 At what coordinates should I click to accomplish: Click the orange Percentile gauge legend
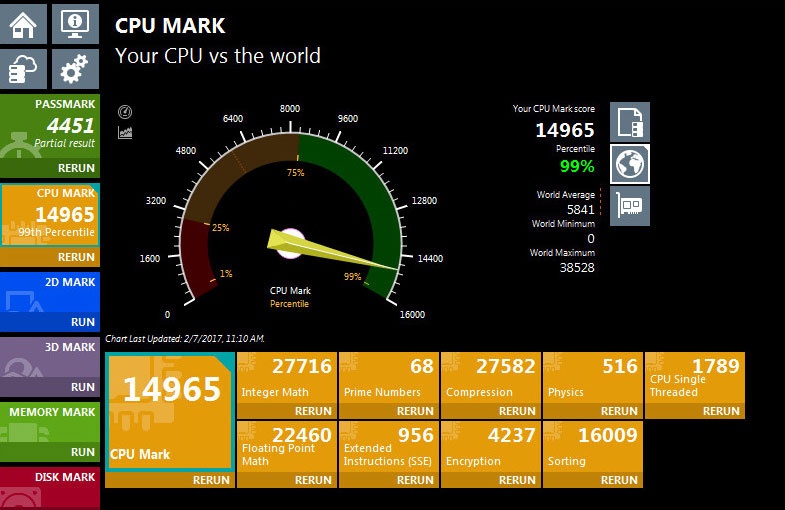[x=289, y=304]
